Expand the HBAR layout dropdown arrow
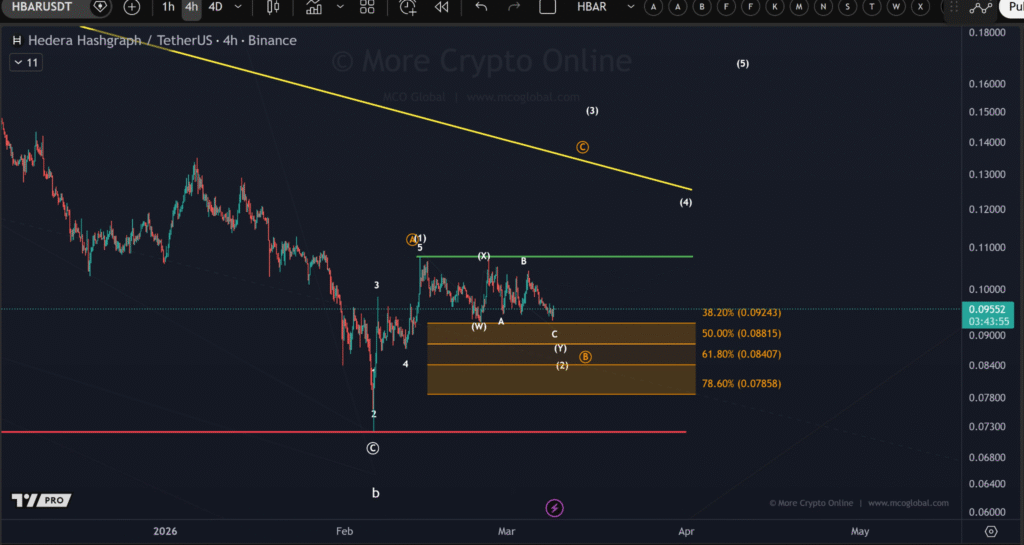This screenshot has height=545, width=1024. tap(630, 7)
